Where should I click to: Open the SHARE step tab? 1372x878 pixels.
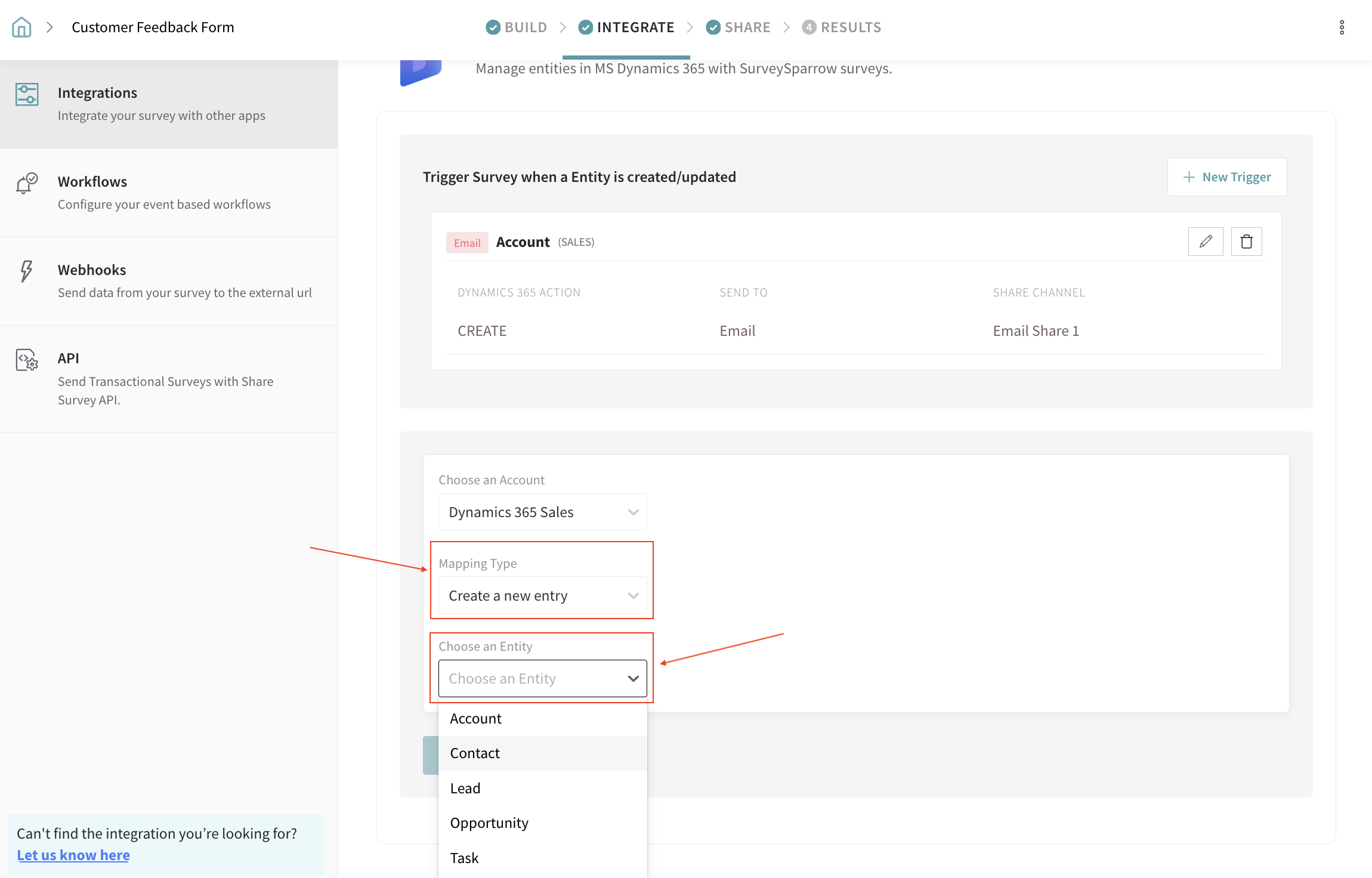pyautogui.click(x=738, y=27)
